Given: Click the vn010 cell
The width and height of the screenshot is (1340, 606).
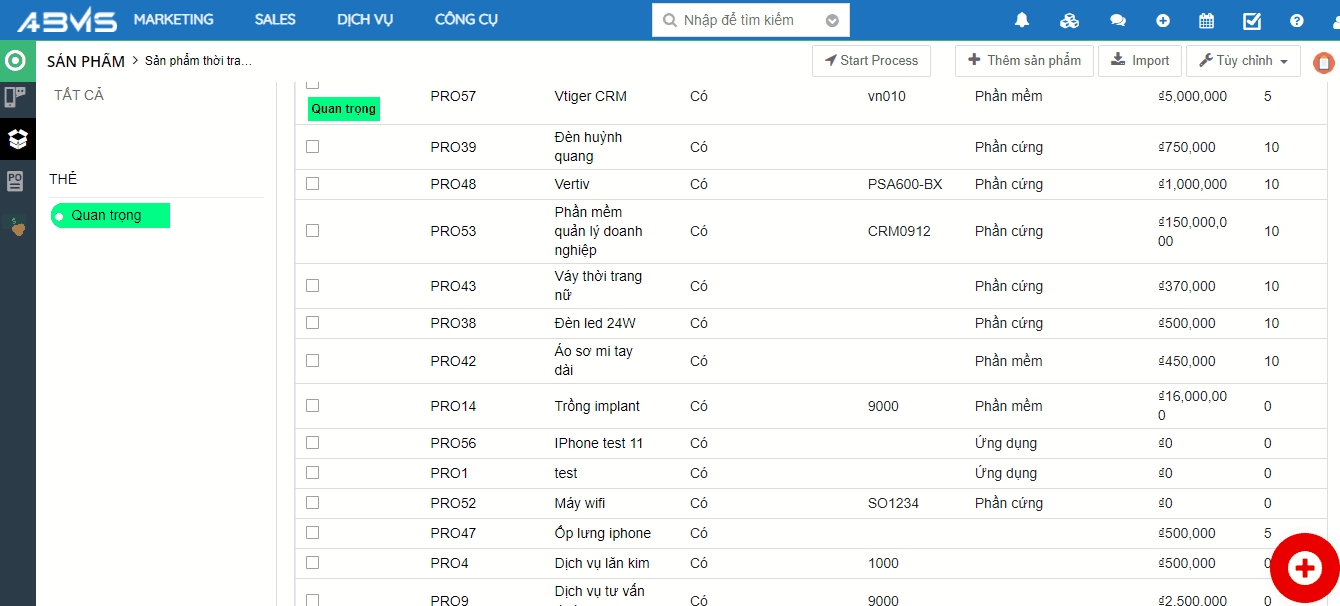Looking at the screenshot, I should pyautogui.click(x=887, y=96).
